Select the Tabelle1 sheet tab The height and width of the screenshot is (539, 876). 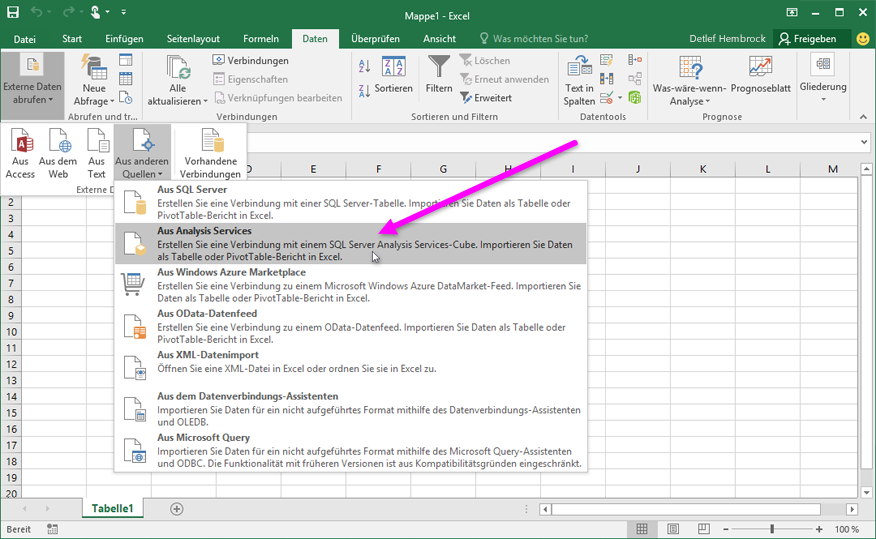[x=112, y=508]
